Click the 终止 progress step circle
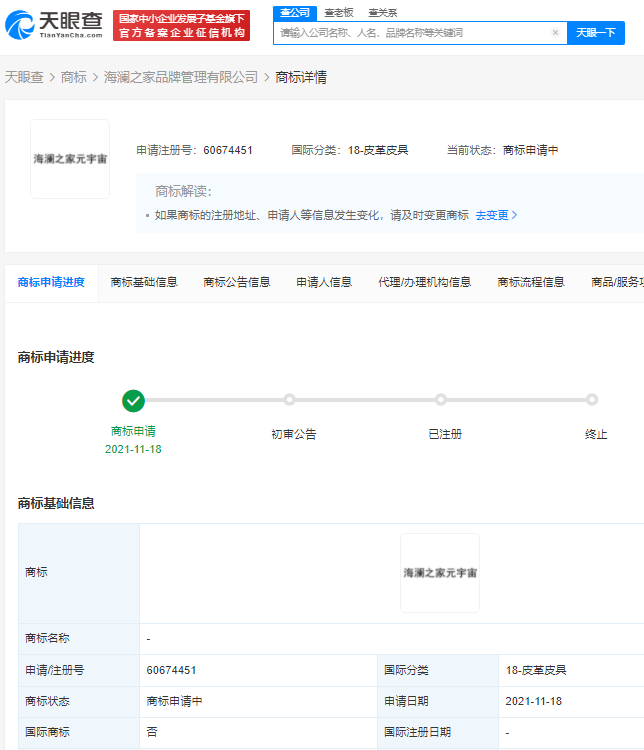 [592, 399]
